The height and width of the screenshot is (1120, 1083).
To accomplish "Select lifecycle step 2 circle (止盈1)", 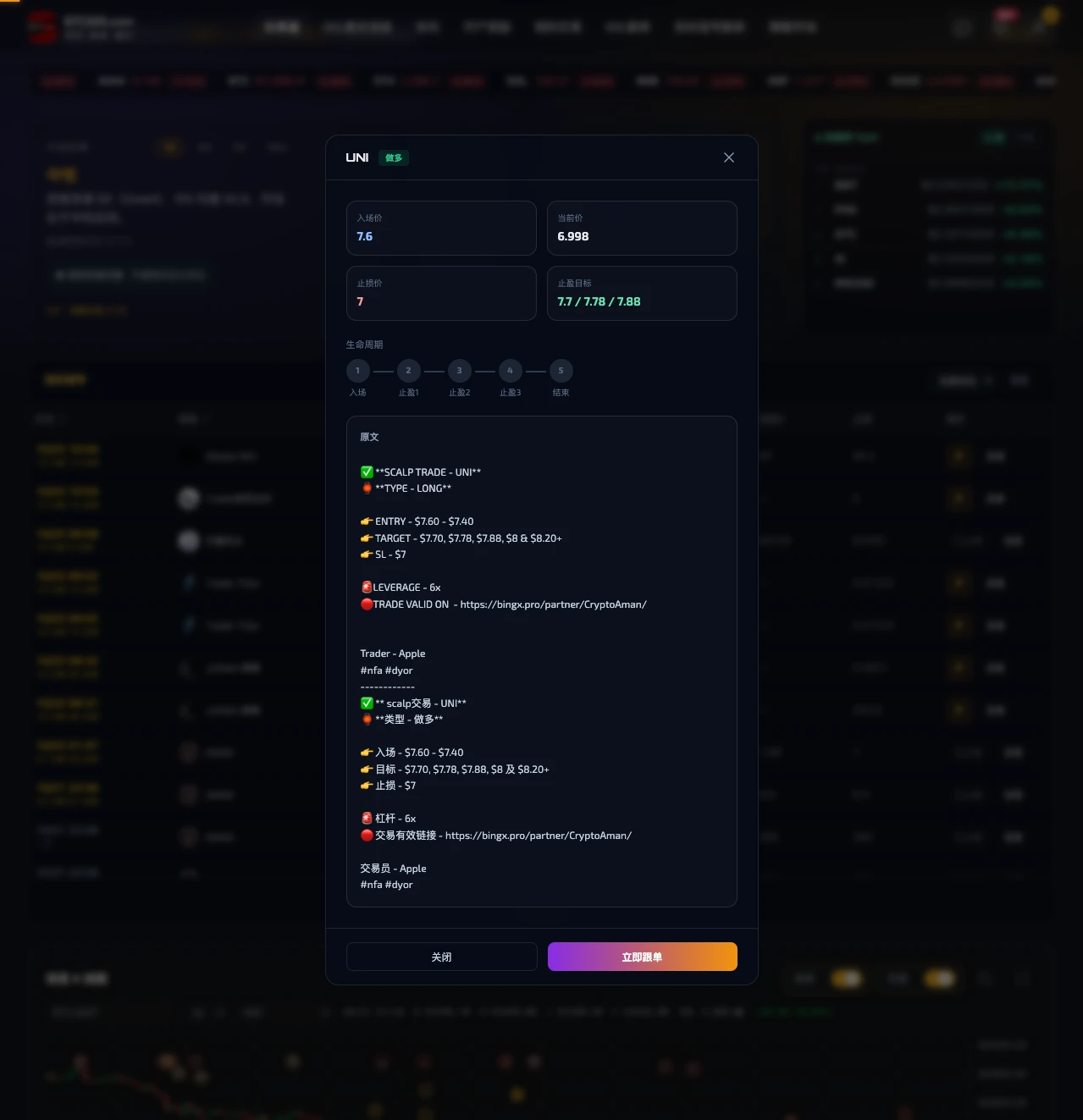I will [x=409, y=371].
